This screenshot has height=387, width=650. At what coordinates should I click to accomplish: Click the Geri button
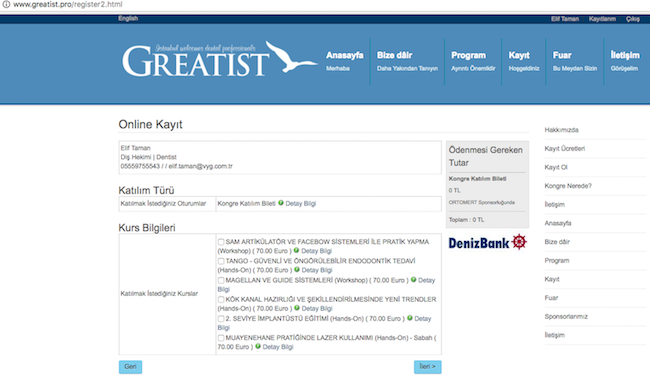point(130,367)
